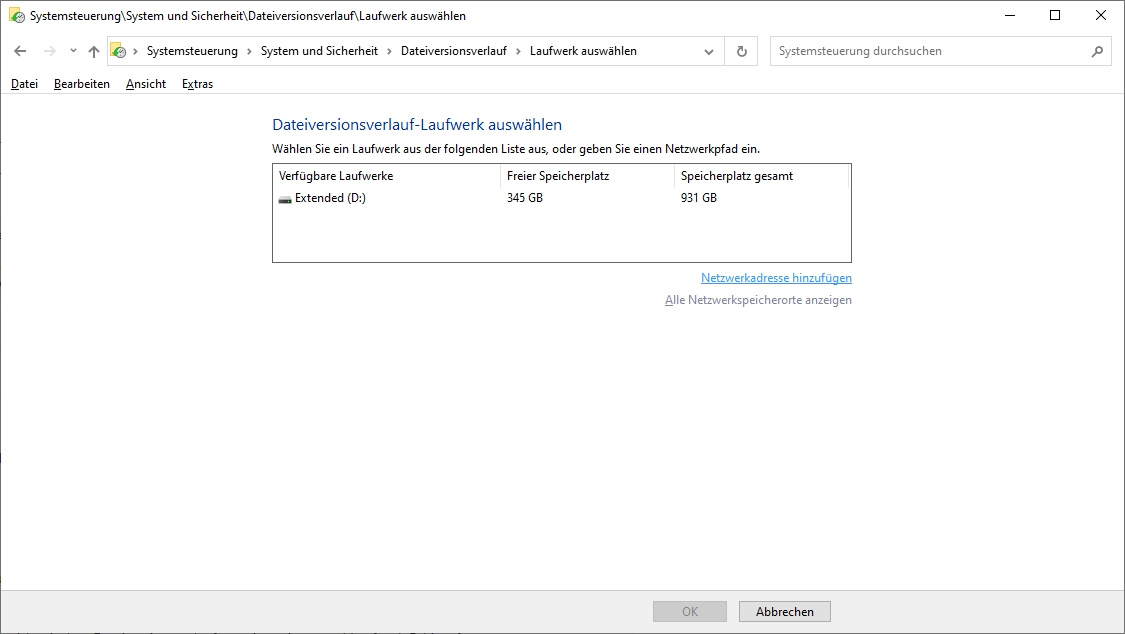
Task: Open the Datei menu
Action: point(24,84)
